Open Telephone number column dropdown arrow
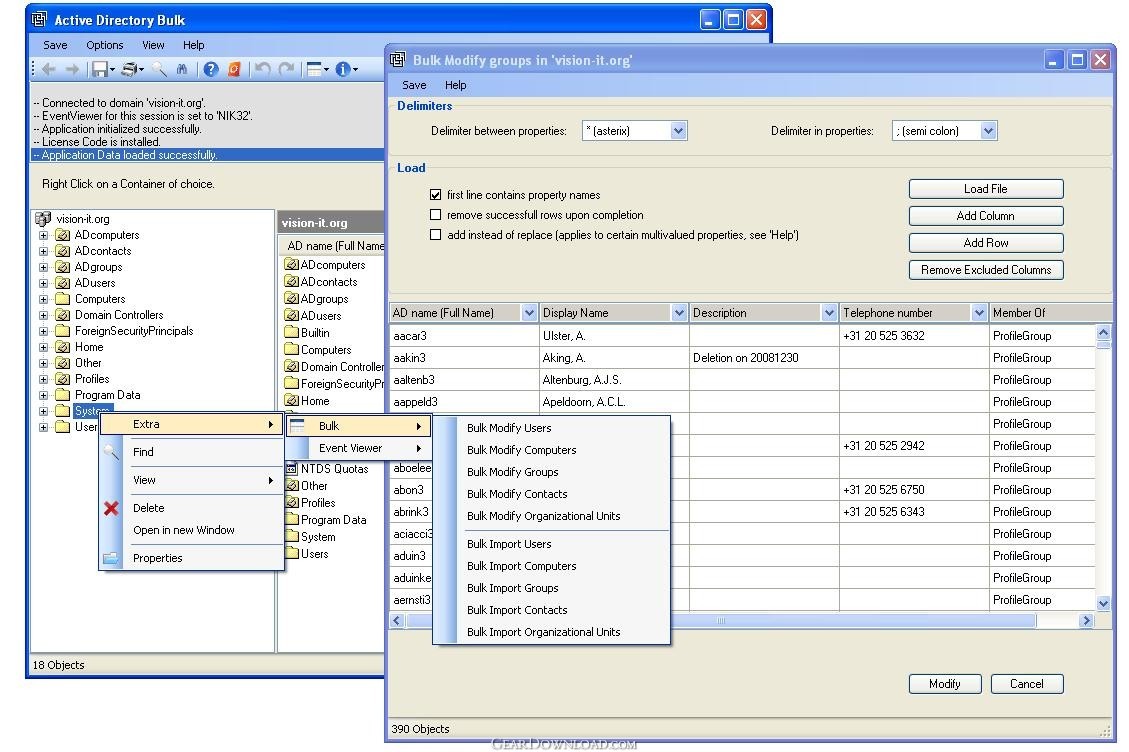The image size is (1129, 752). pyautogui.click(x=979, y=313)
